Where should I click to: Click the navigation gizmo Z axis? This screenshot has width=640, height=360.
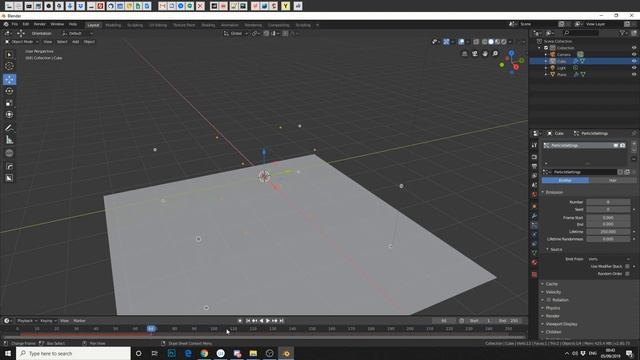pos(511,53)
